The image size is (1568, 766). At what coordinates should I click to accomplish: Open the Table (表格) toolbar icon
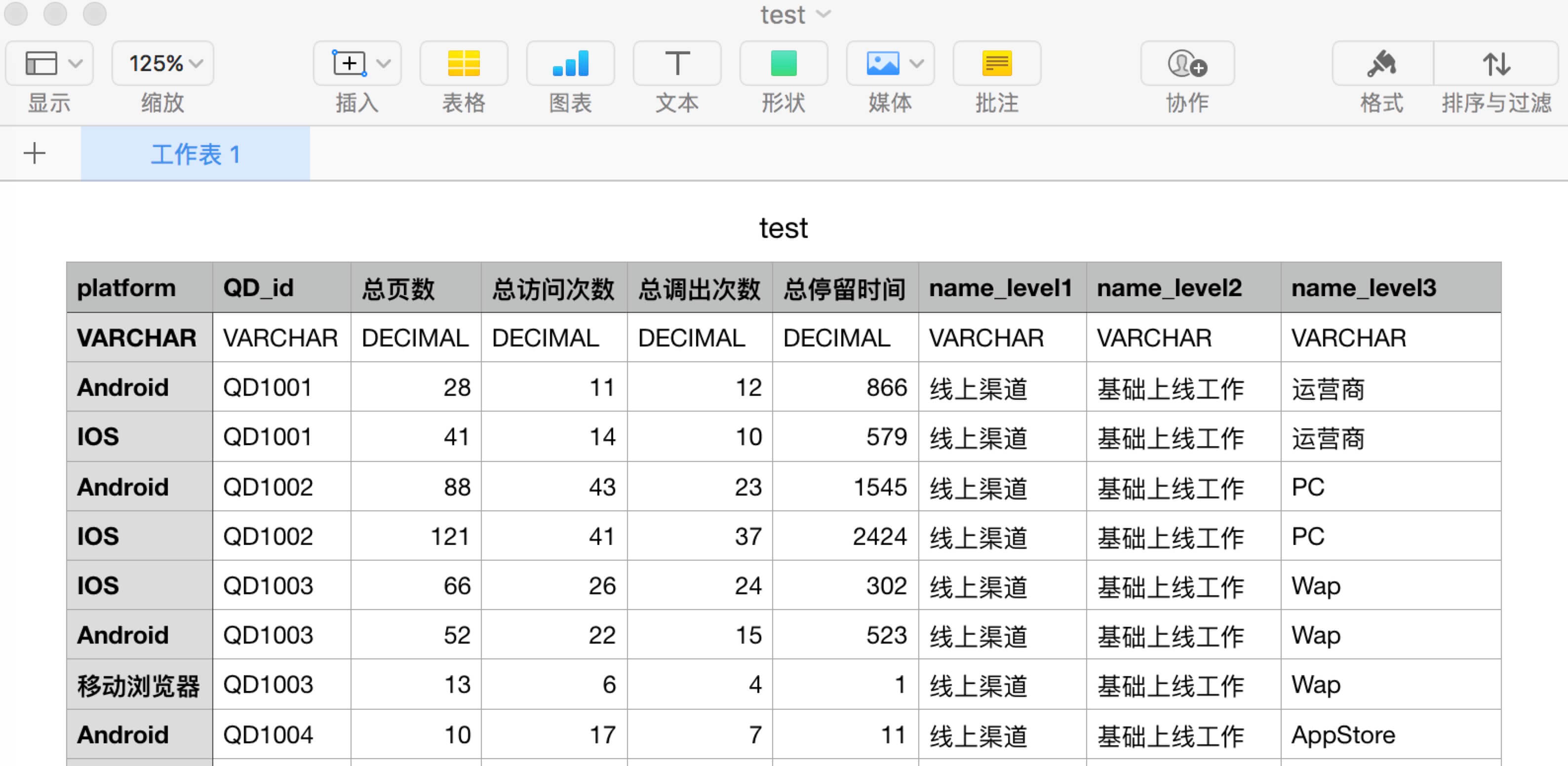(x=463, y=63)
